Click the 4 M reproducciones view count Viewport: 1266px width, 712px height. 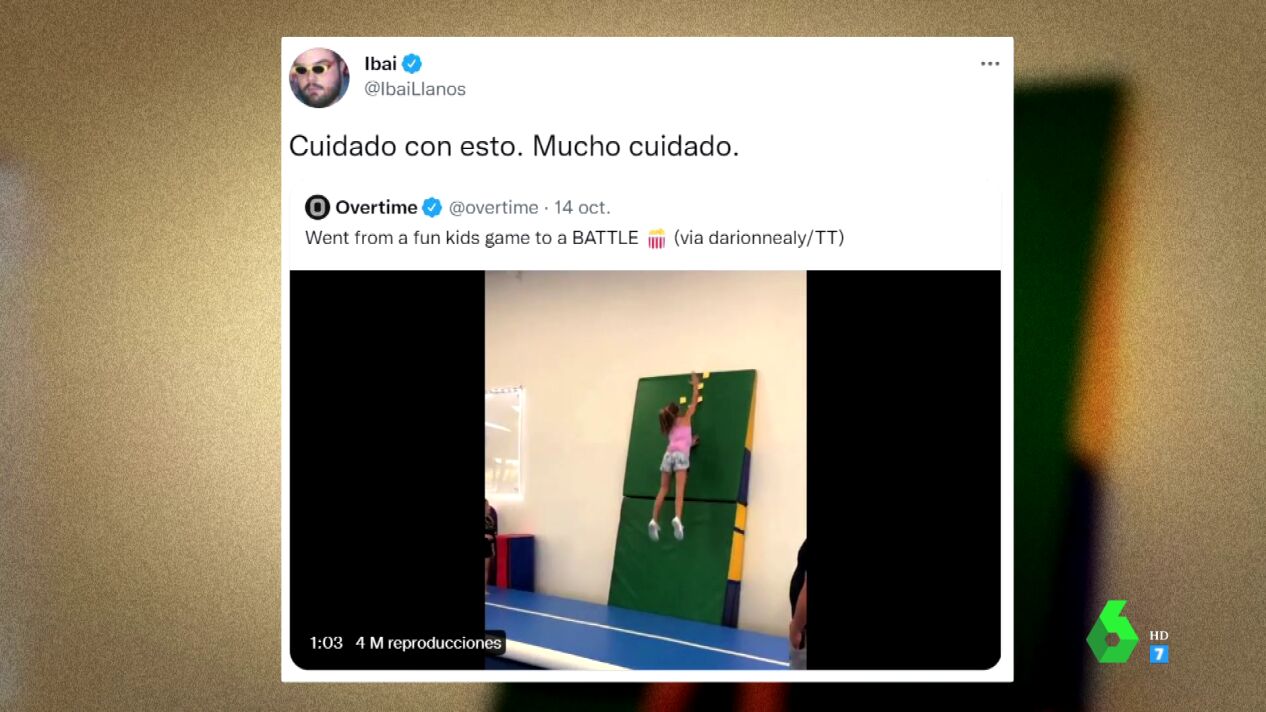428,643
